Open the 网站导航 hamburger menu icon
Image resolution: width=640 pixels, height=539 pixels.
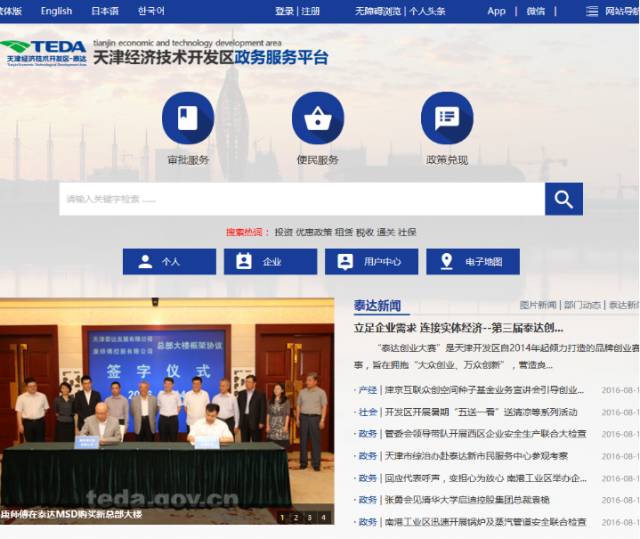point(592,11)
